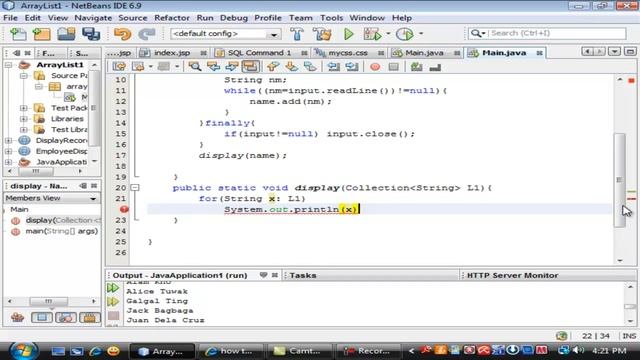Image resolution: width=640 pixels, height=360 pixels.
Task: Switch to the SQL Command 1 tab
Action: point(260,53)
